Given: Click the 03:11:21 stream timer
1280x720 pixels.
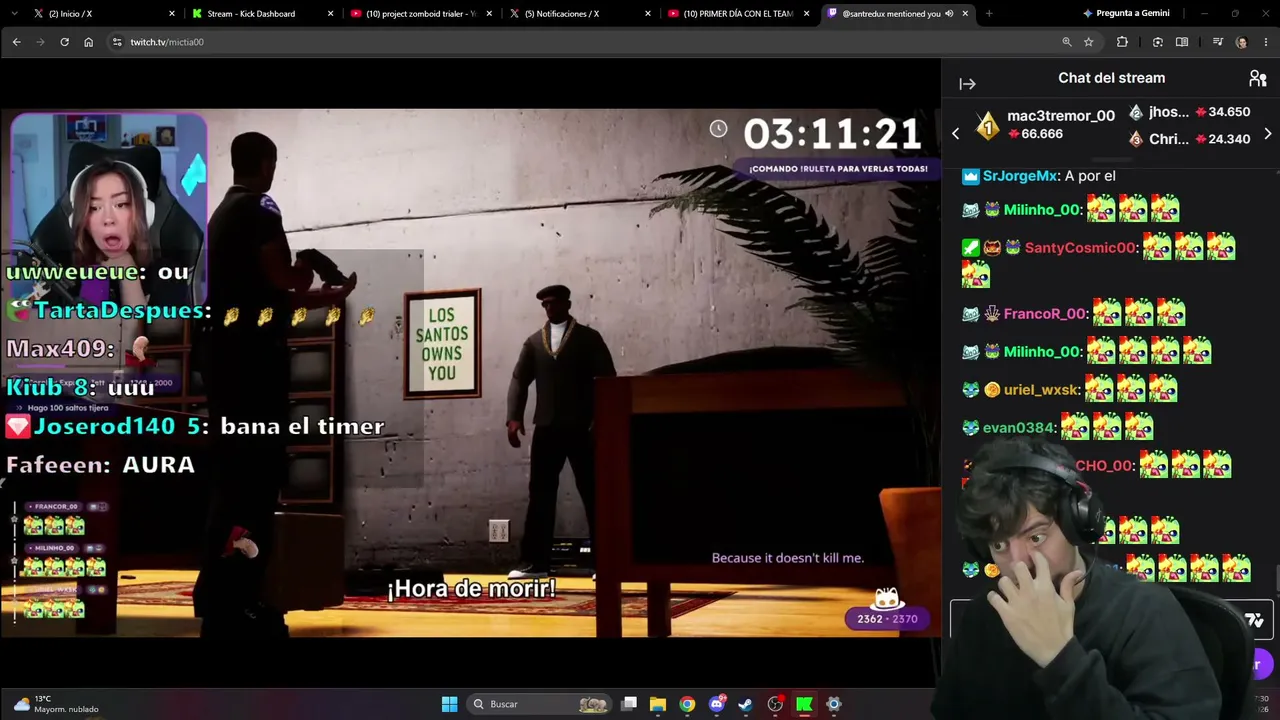Looking at the screenshot, I should click(832, 134).
